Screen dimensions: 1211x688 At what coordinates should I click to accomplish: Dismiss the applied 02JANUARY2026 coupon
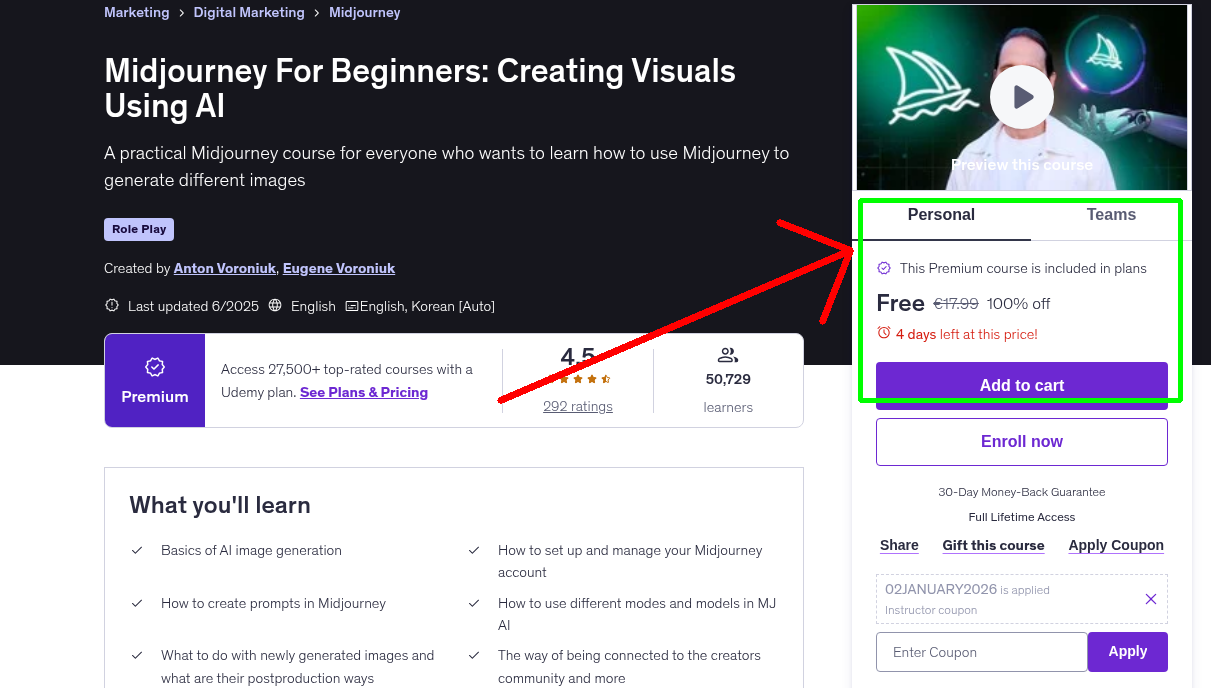(1150, 598)
